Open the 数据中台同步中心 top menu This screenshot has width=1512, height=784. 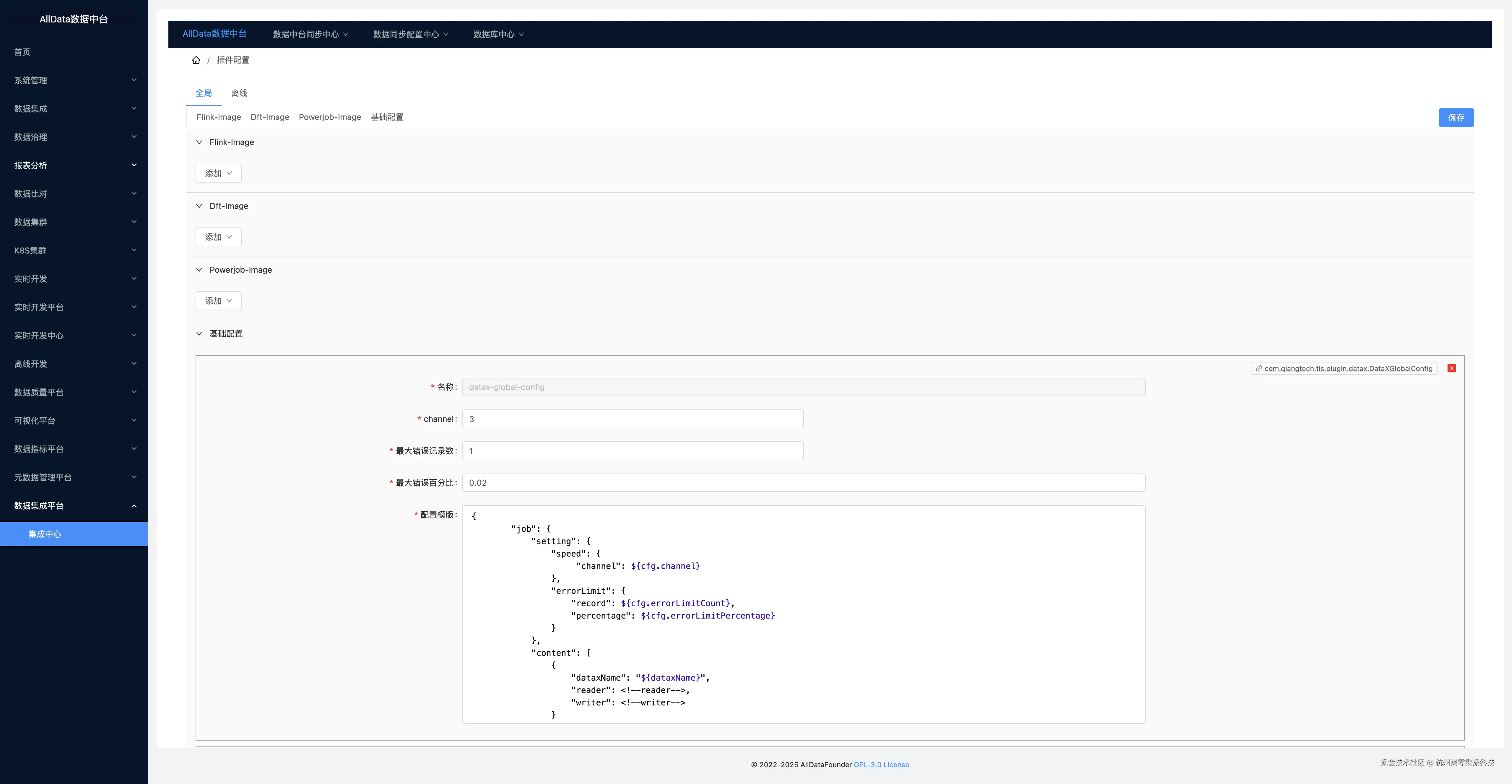tap(310, 34)
